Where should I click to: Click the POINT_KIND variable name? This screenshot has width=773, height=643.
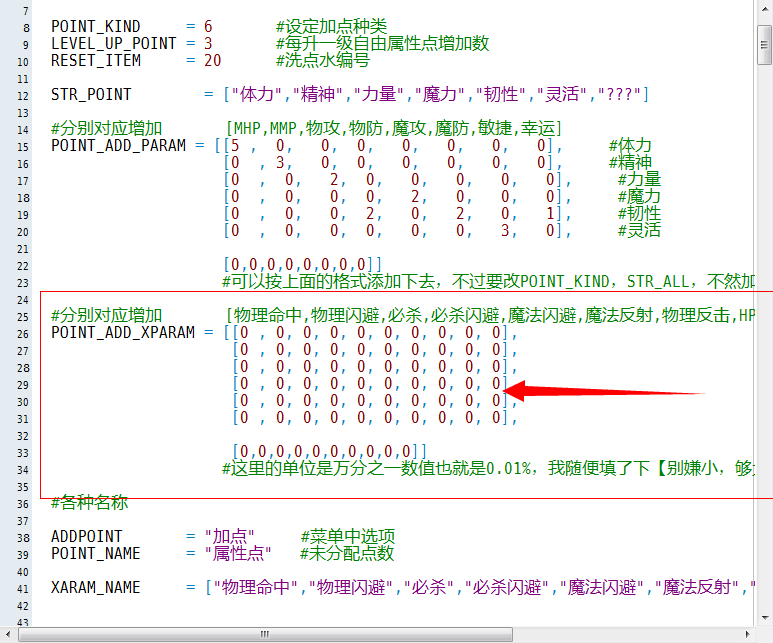96,27
